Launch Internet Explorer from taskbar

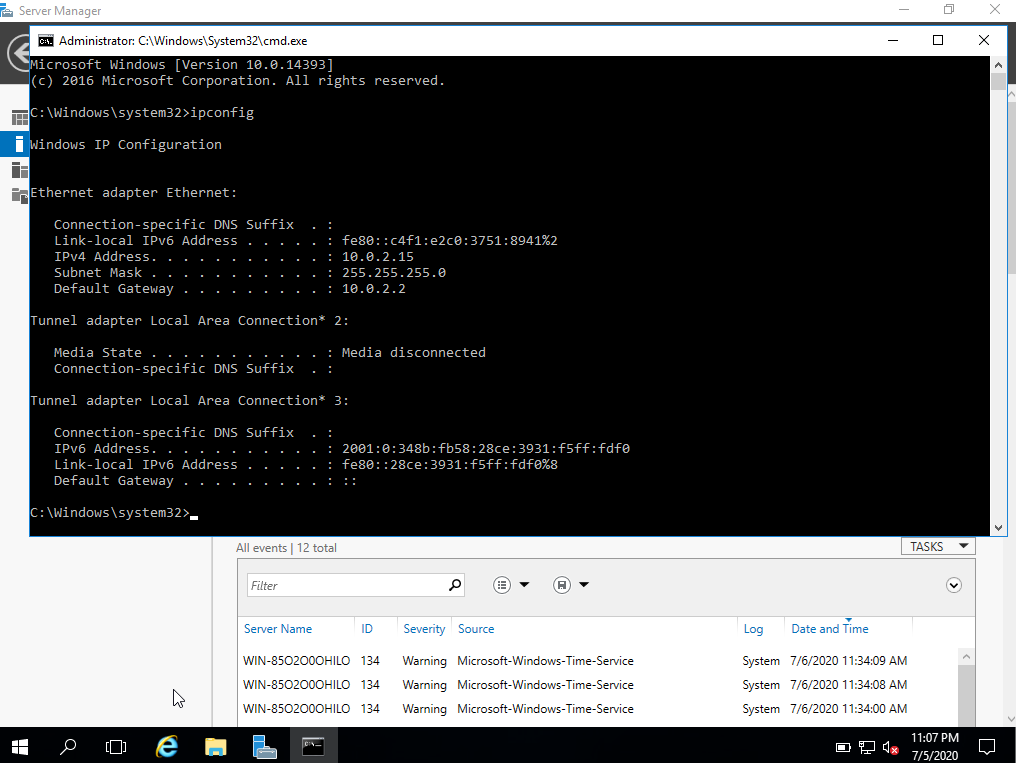pyautogui.click(x=167, y=746)
